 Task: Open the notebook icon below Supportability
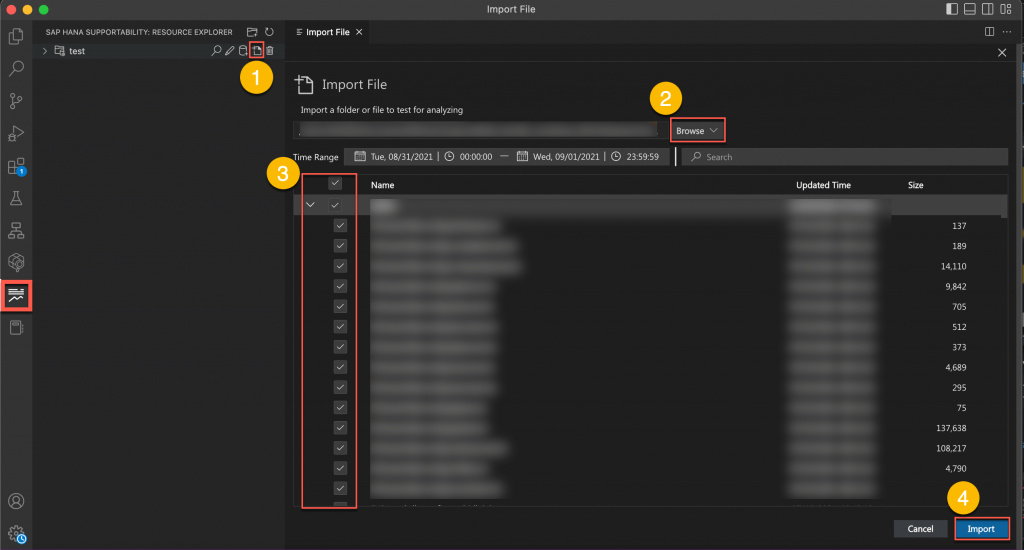click(16, 327)
